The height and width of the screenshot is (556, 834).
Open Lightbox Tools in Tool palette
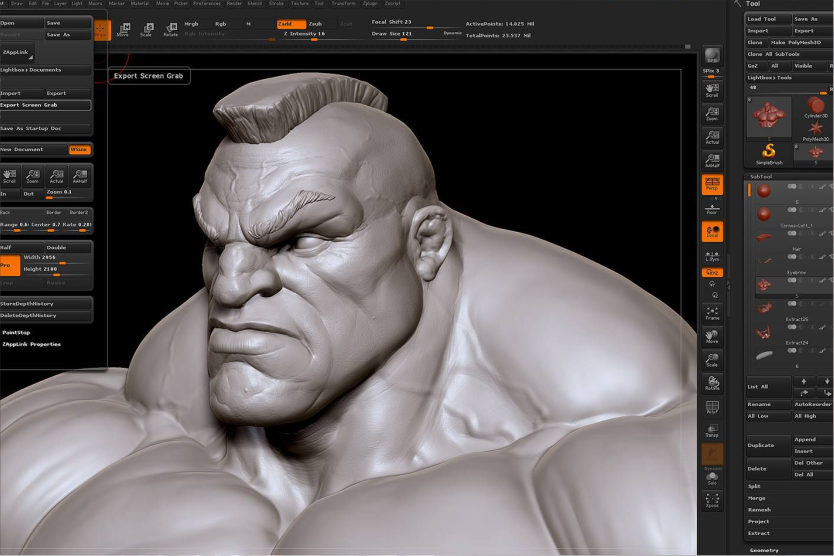pos(789,78)
